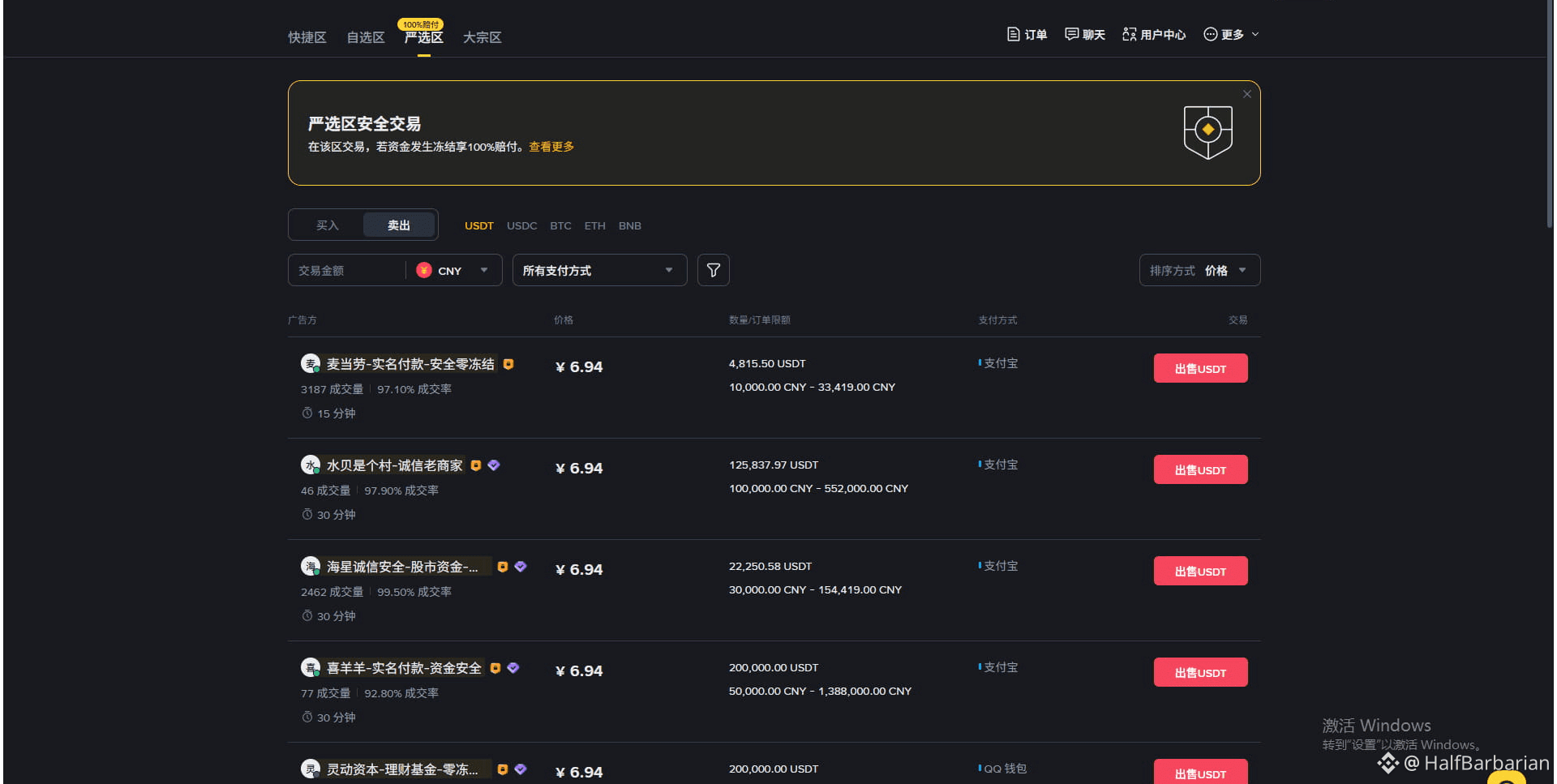Screen dimensions: 1557x784
Task: Click the 4,815.50 USDT quantity
Action: (x=767, y=364)
